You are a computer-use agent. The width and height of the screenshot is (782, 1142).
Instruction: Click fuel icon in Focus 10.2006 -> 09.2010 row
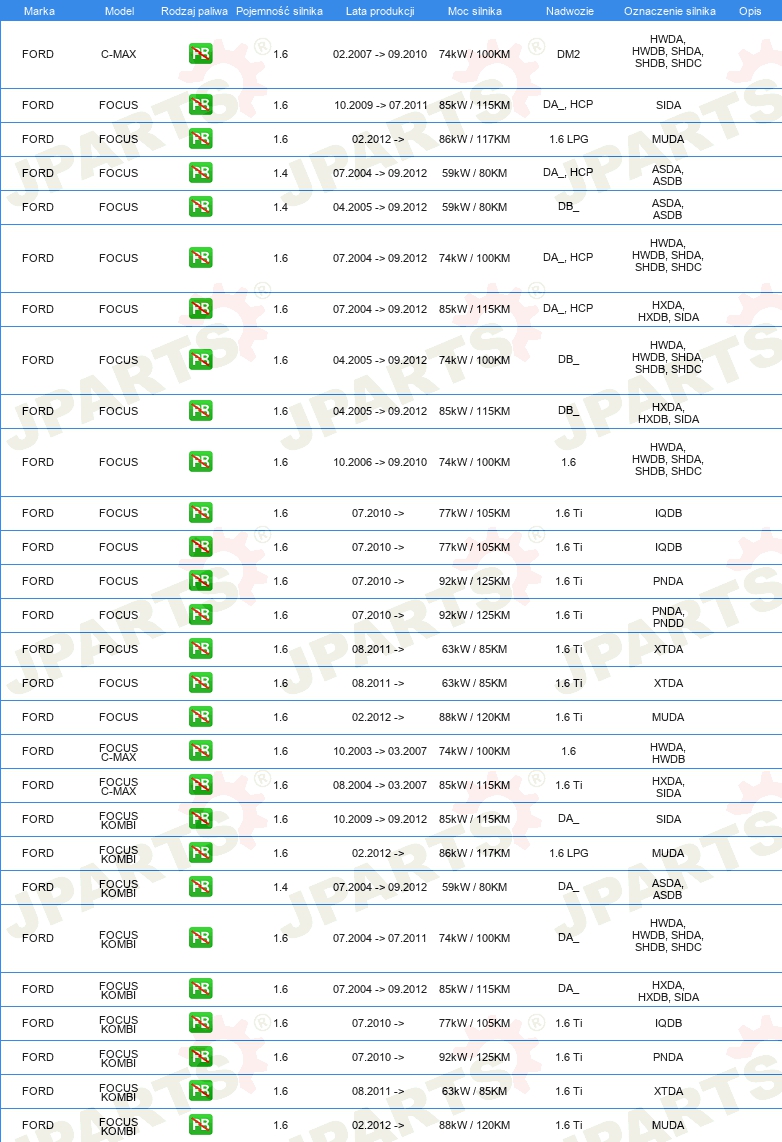pos(200,462)
